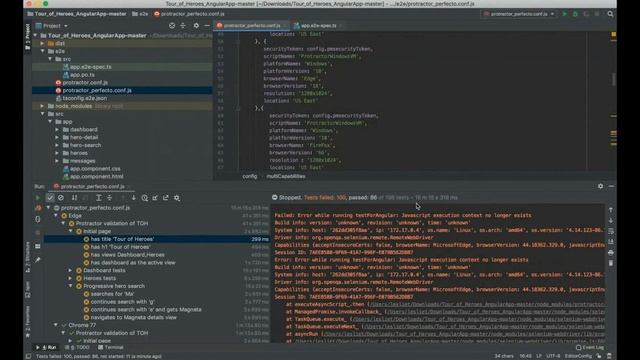The width and height of the screenshot is (640, 360).
Task: Switch to app.e2e-spec.ts editor tab
Action: point(318,26)
